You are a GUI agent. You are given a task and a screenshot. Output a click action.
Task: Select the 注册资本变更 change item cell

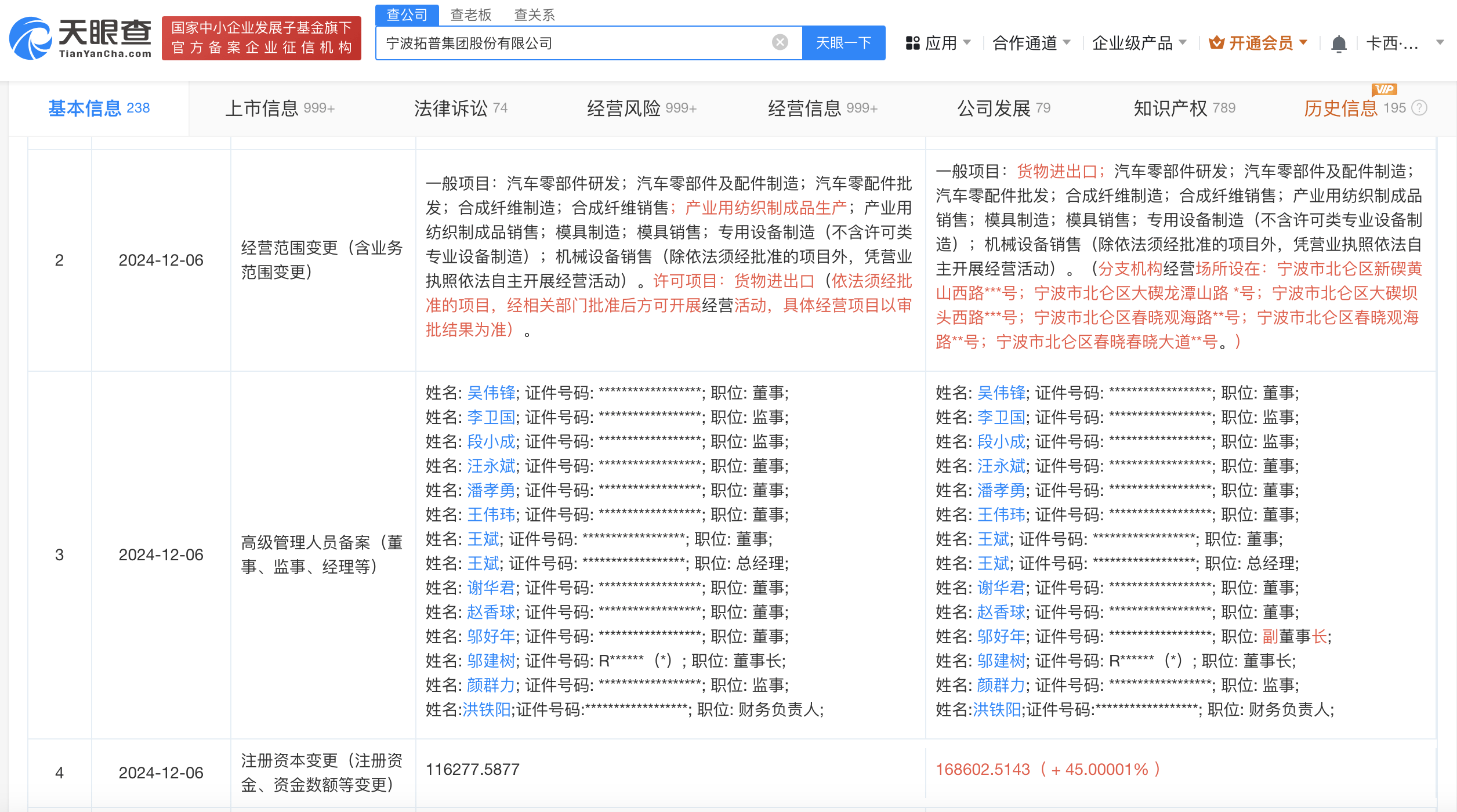click(322, 773)
